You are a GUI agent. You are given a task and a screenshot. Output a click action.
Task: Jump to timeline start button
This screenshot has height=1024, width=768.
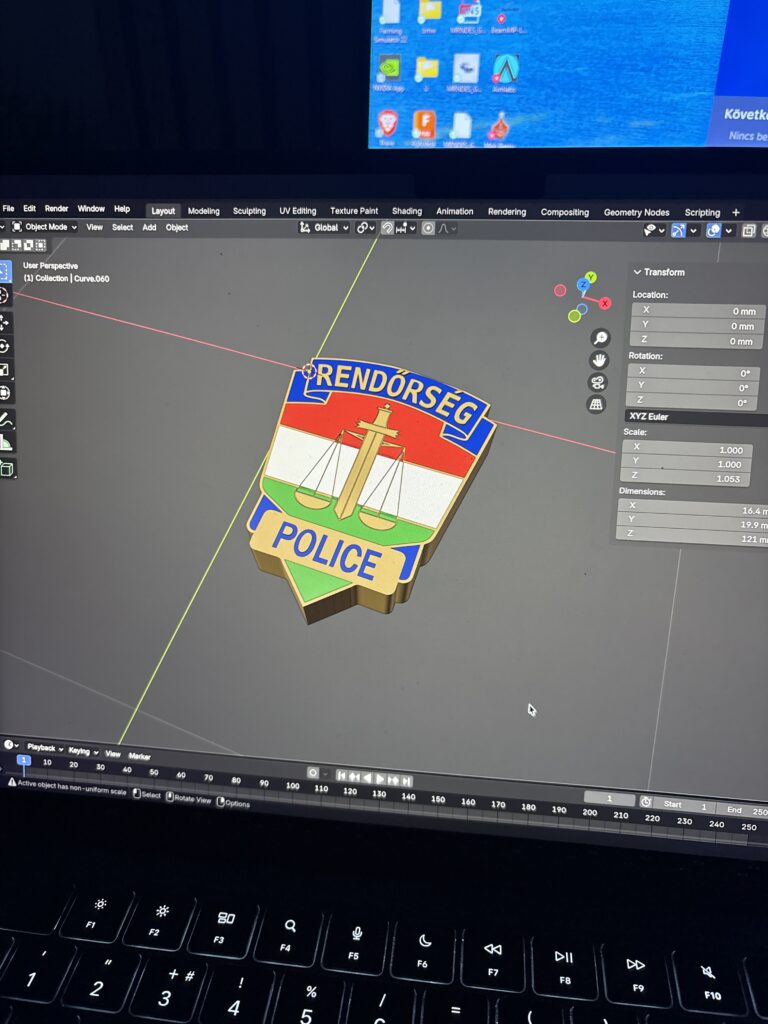pos(341,776)
